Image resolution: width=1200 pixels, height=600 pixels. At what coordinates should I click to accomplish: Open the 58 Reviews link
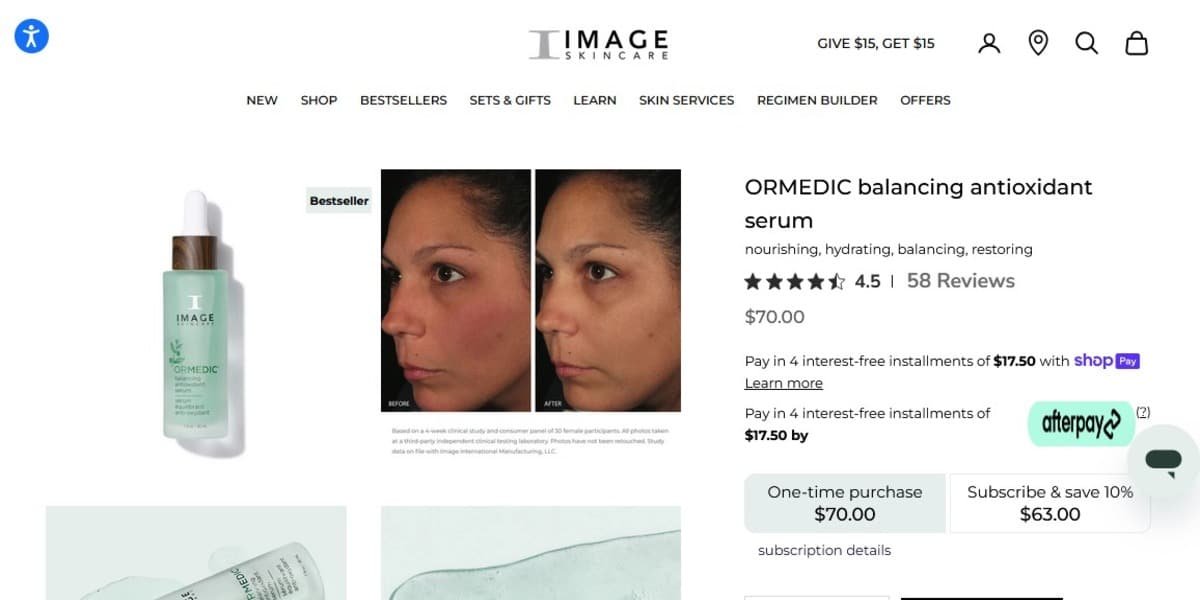[961, 281]
